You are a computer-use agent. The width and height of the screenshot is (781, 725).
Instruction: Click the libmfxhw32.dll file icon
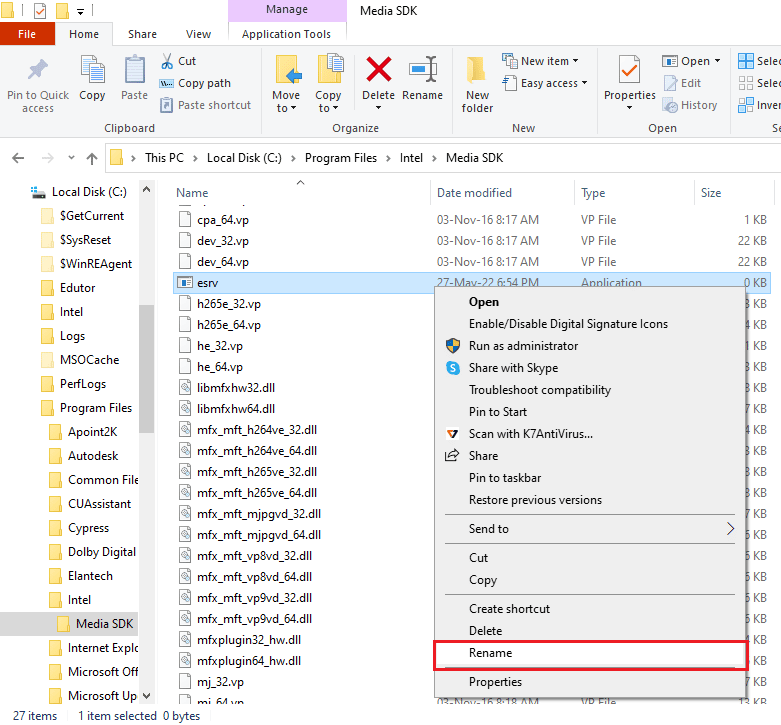pyautogui.click(x=185, y=388)
